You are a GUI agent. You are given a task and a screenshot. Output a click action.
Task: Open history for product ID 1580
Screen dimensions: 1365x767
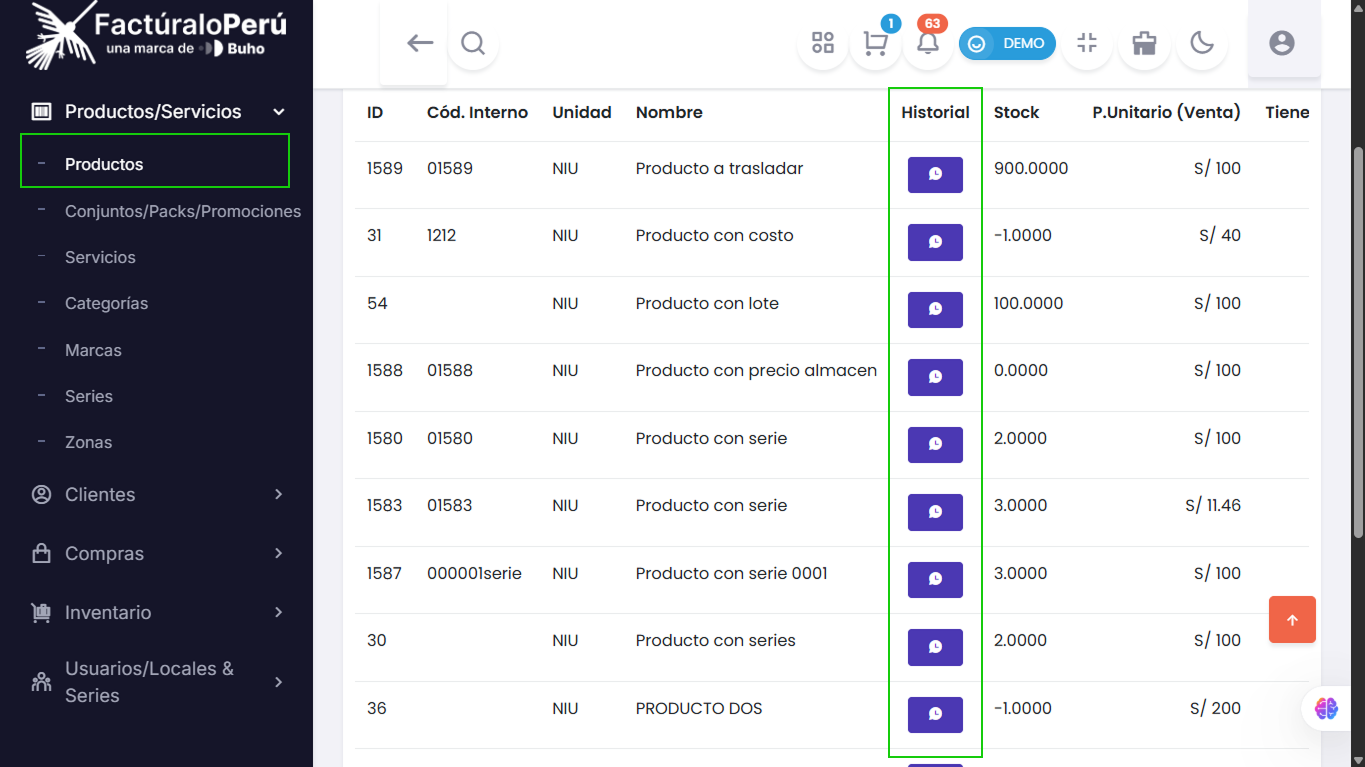click(x=935, y=444)
